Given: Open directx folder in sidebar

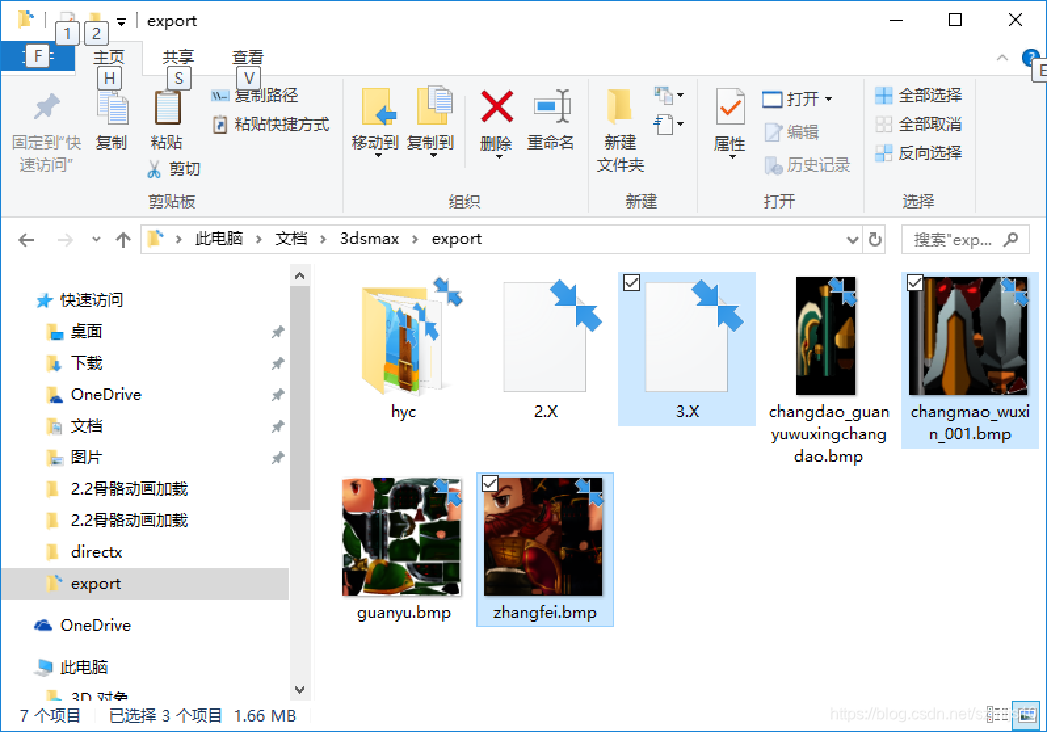Looking at the screenshot, I should pos(96,552).
